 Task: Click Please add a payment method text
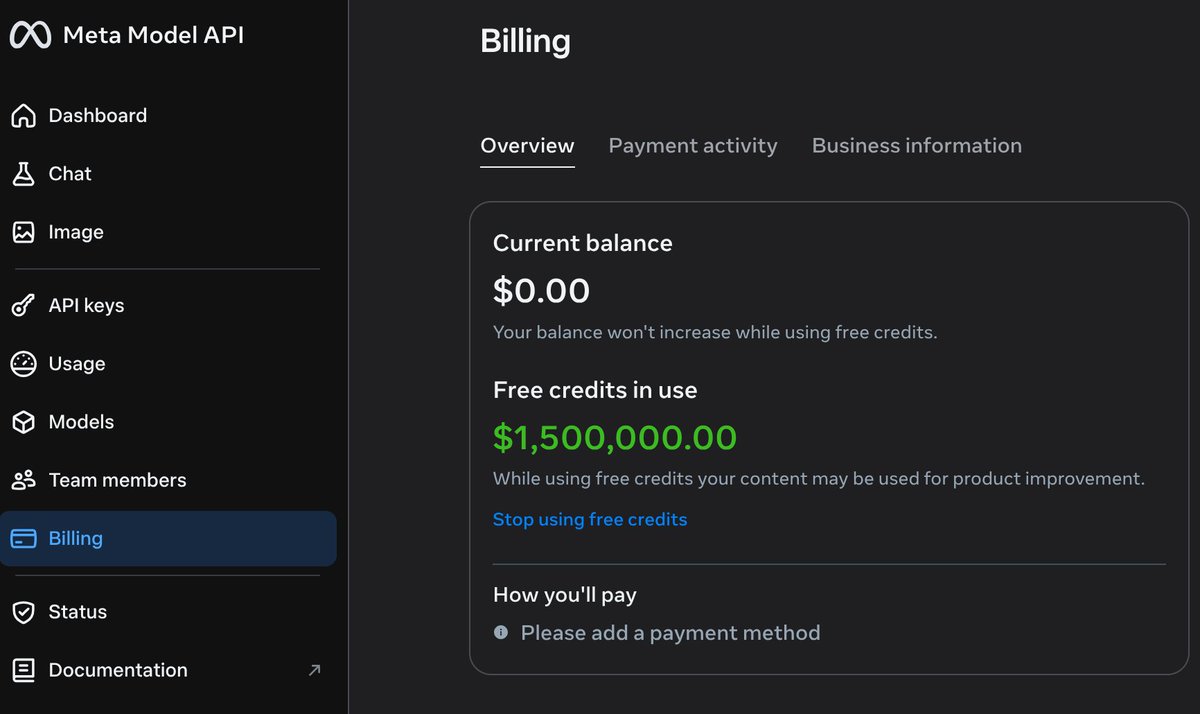click(670, 633)
